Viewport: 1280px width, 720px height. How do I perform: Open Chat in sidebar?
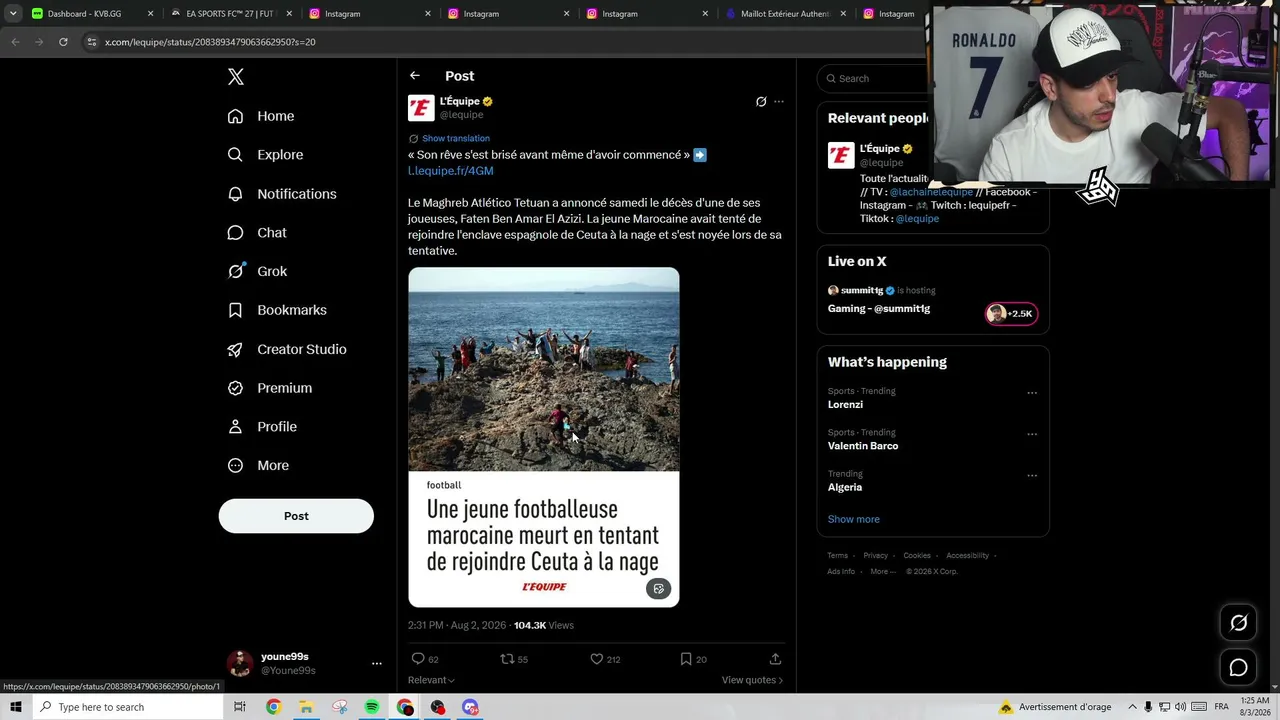point(257,233)
